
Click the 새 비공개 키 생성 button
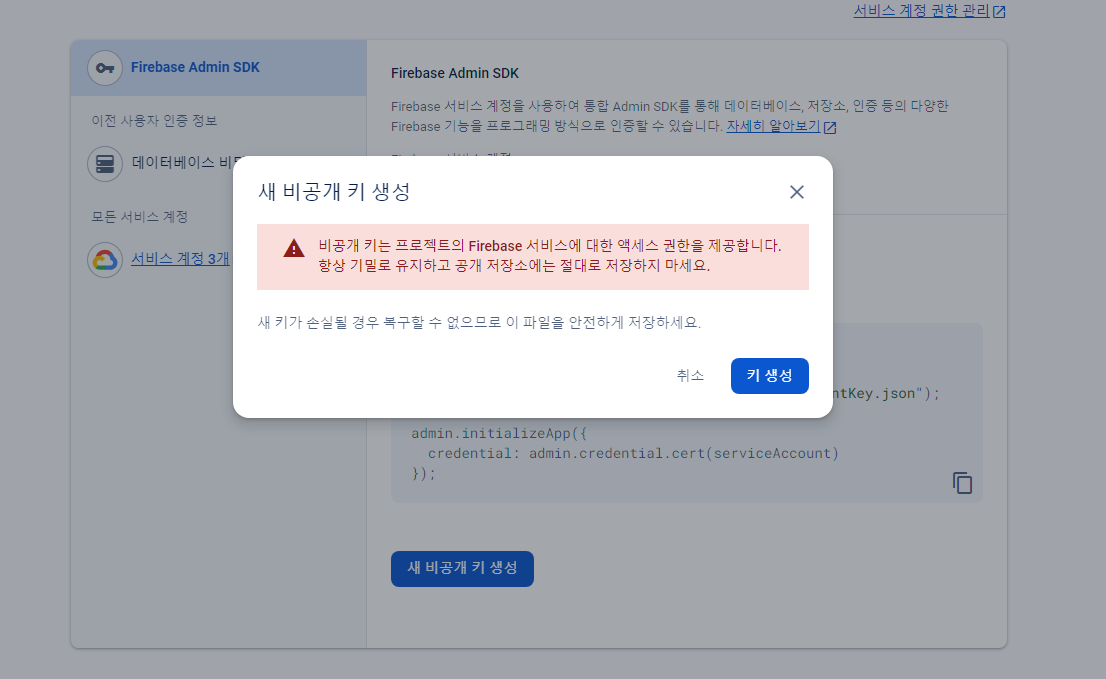point(462,568)
